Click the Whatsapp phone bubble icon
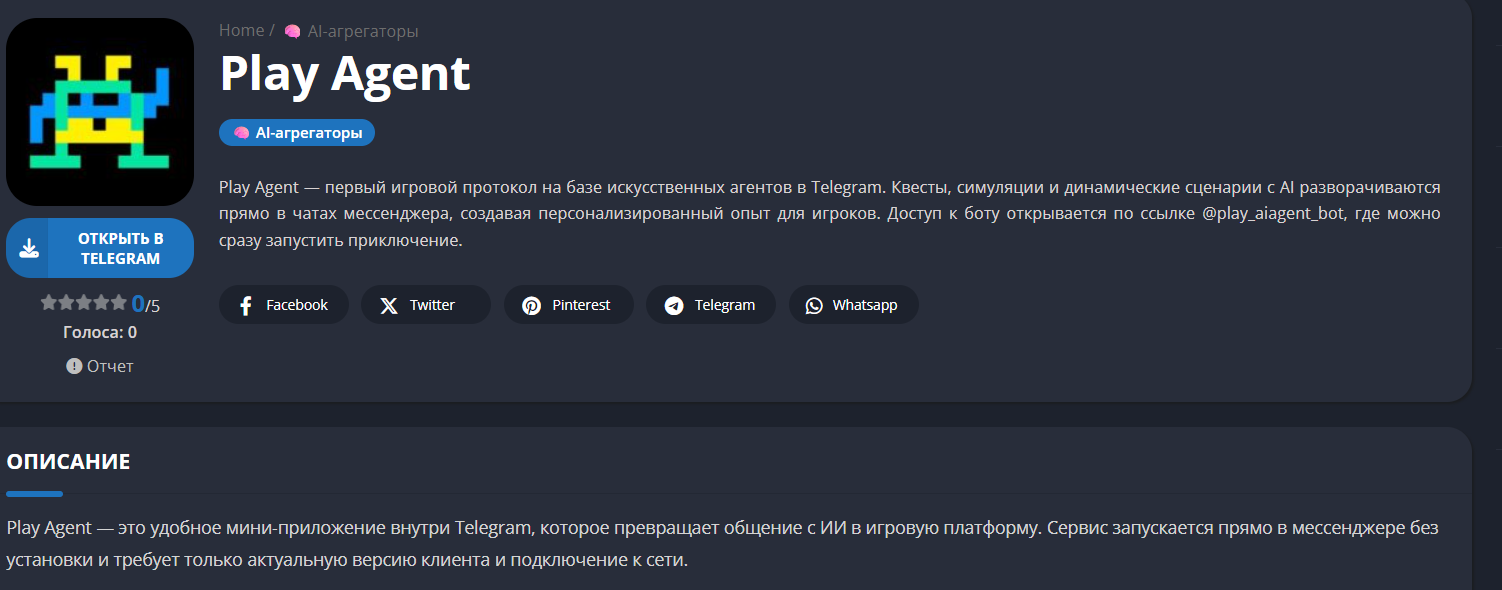 point(815,306)
